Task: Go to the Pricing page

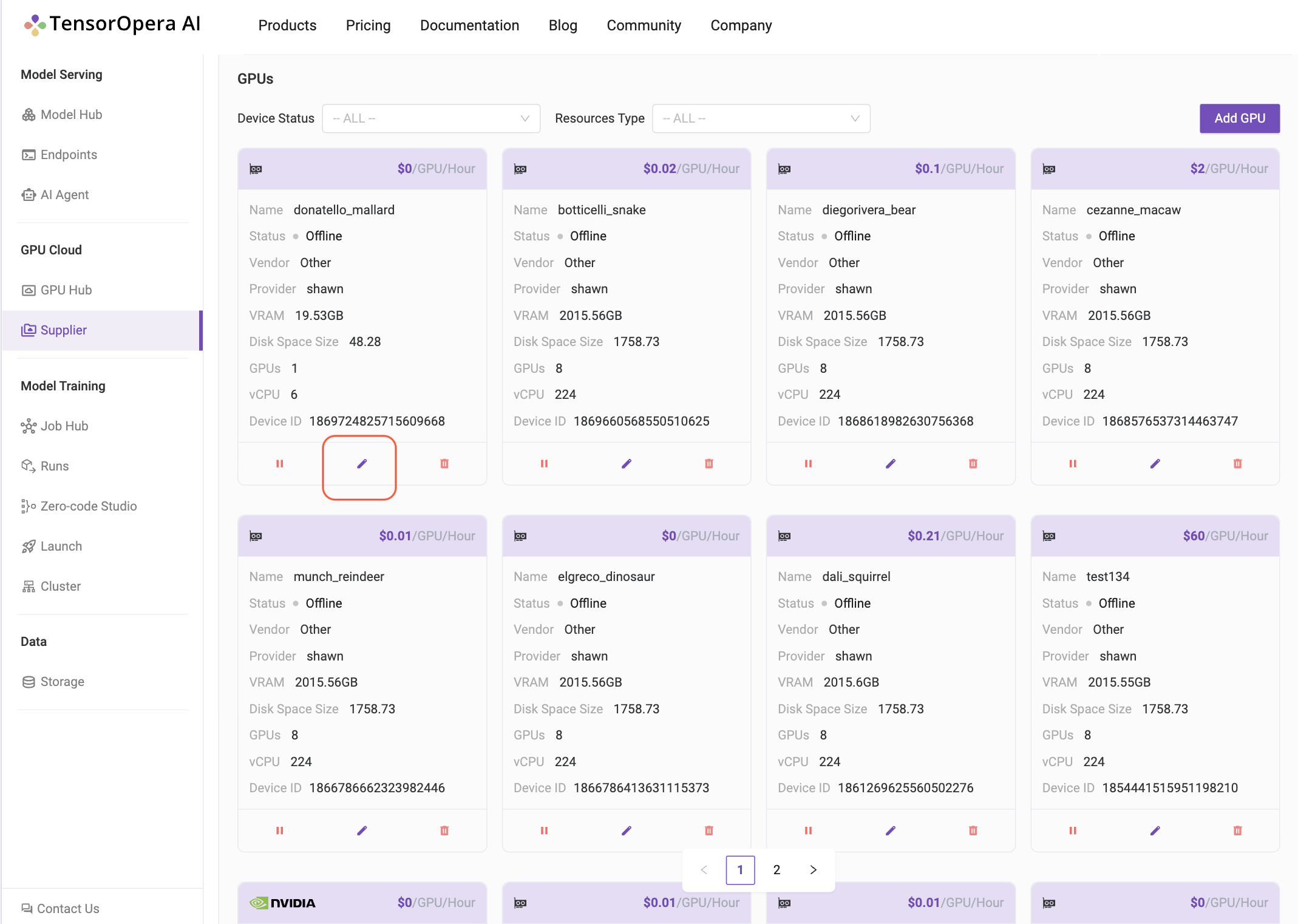Action: (x=368, y=25)
